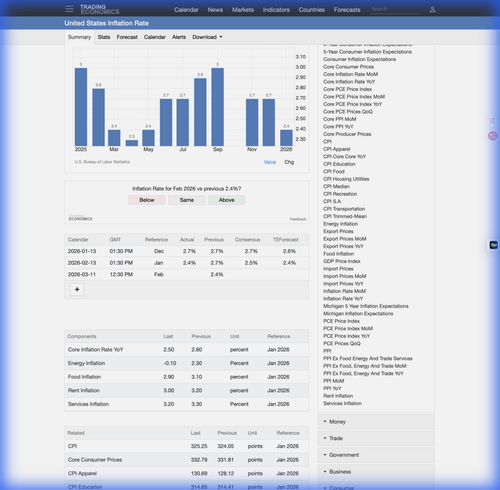Viewport: 500px width, 490px height.
Task: Open Services Inflation sidebar link
Action: coord(342,404)
